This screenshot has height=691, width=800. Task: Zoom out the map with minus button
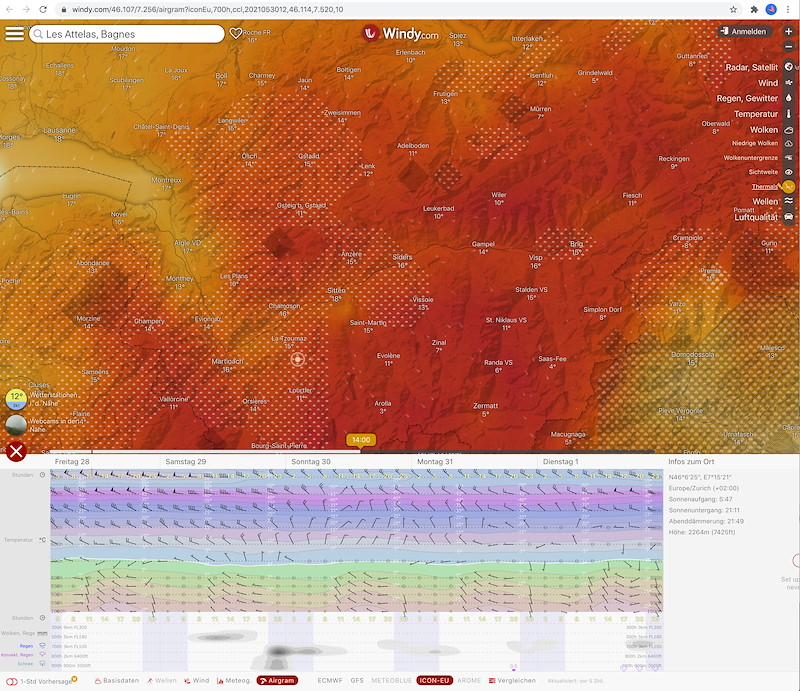[x=788, y=47]
